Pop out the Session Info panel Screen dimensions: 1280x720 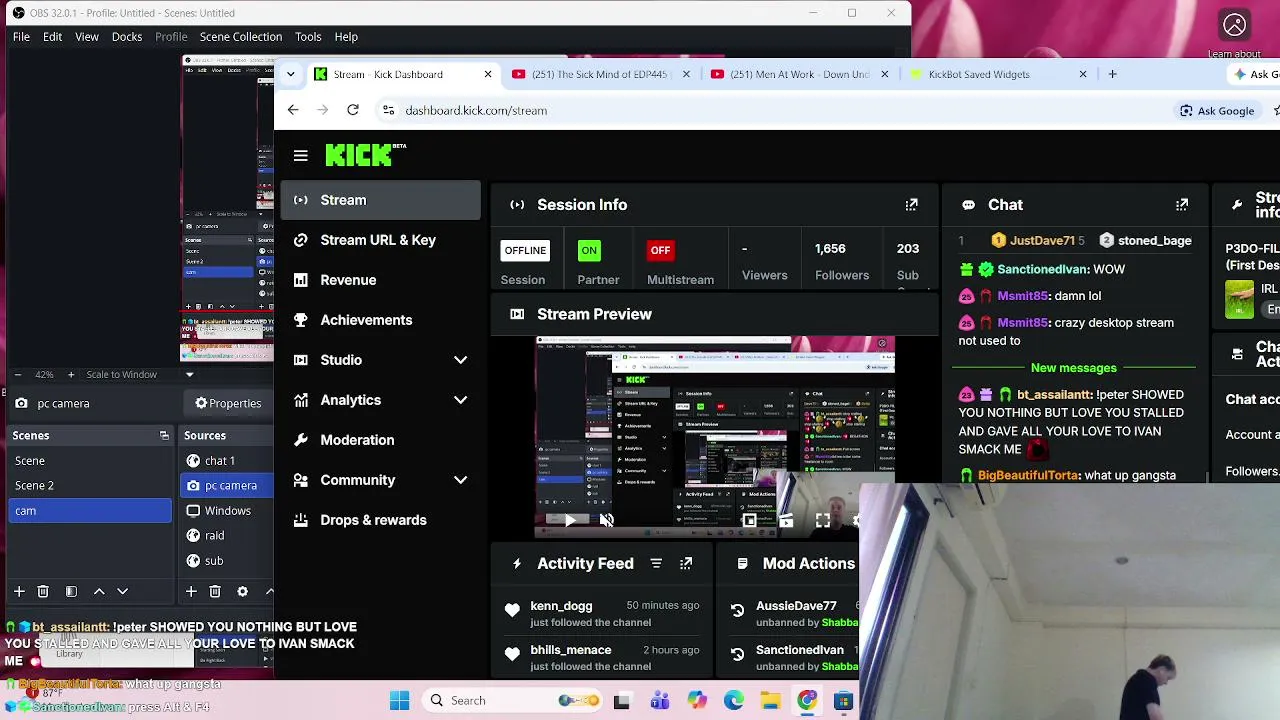pyautogui.click(x=911, y=205)
